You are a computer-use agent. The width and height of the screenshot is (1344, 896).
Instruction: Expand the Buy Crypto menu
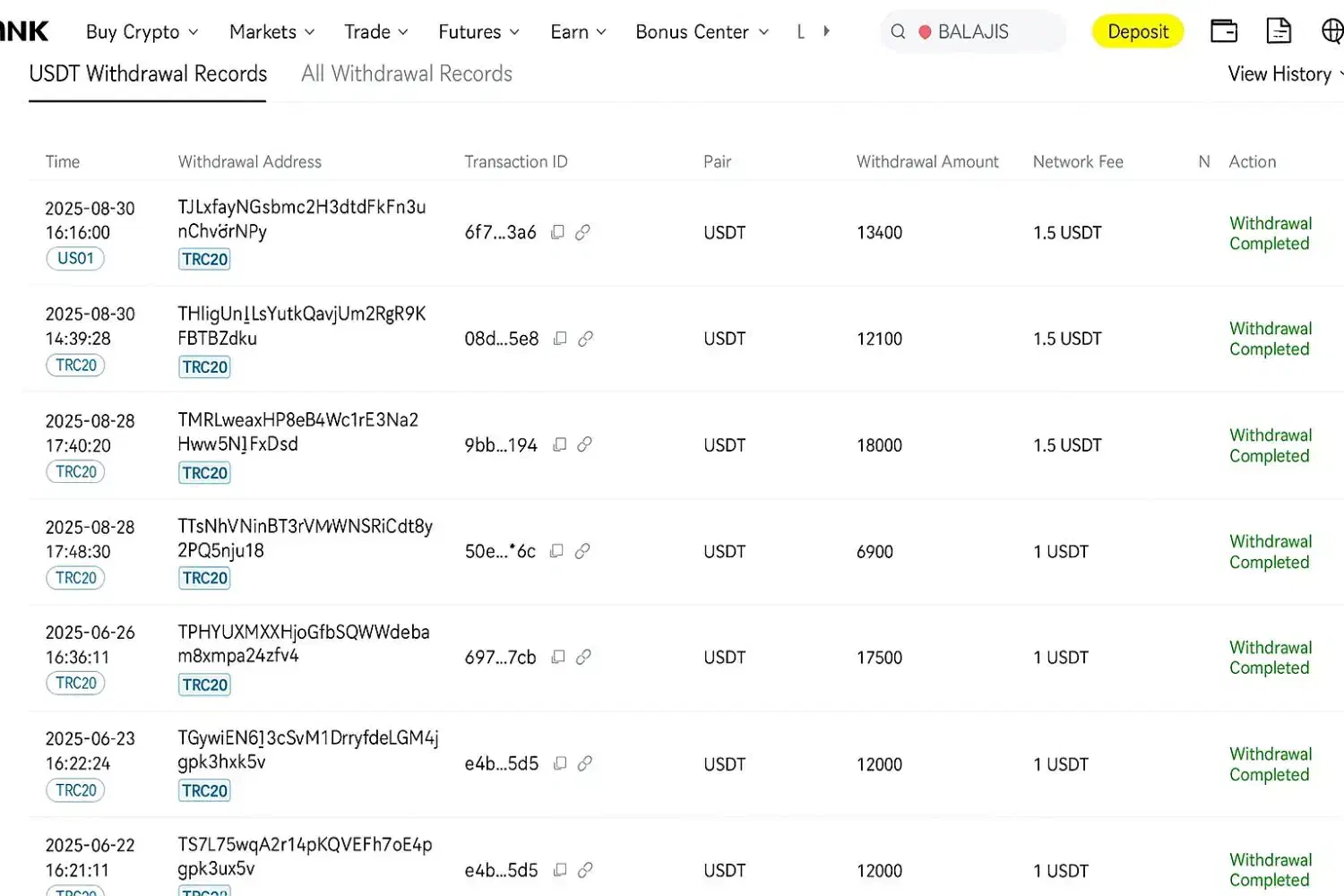pyautogui.click(x=142, y=32)
